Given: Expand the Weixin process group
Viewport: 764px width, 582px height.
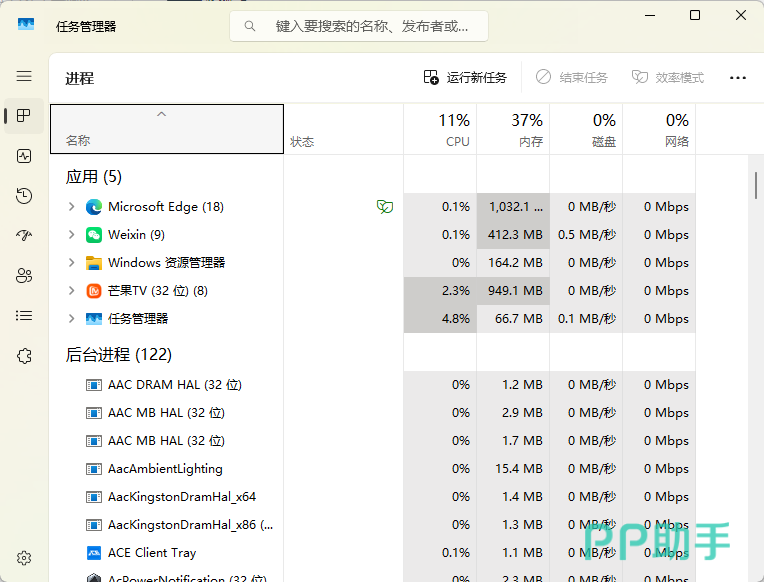Looking at the screenshot, I should 71,235.
